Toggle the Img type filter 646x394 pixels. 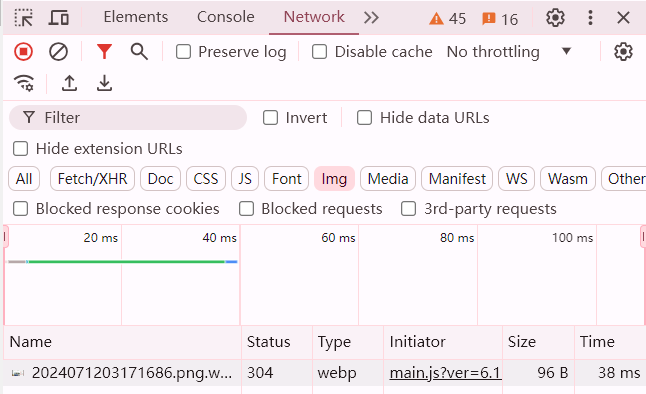334,179
